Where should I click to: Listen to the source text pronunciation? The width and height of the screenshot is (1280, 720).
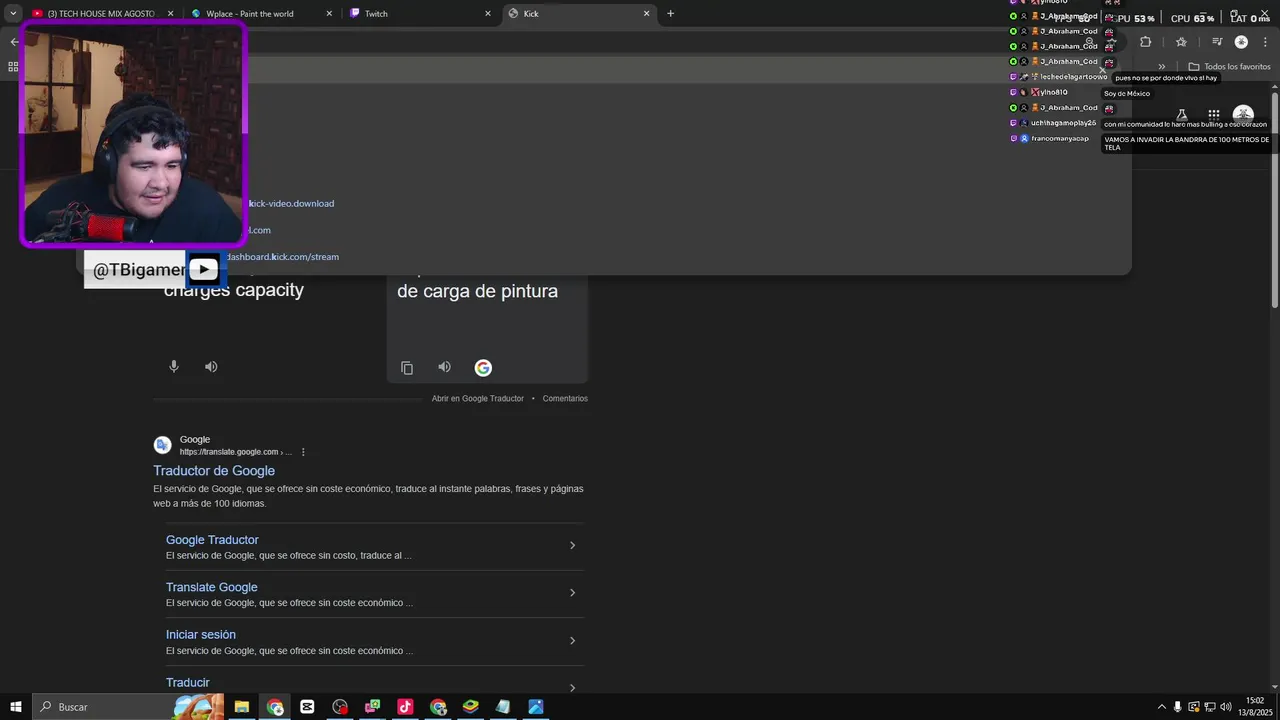[x=211, y=367]
